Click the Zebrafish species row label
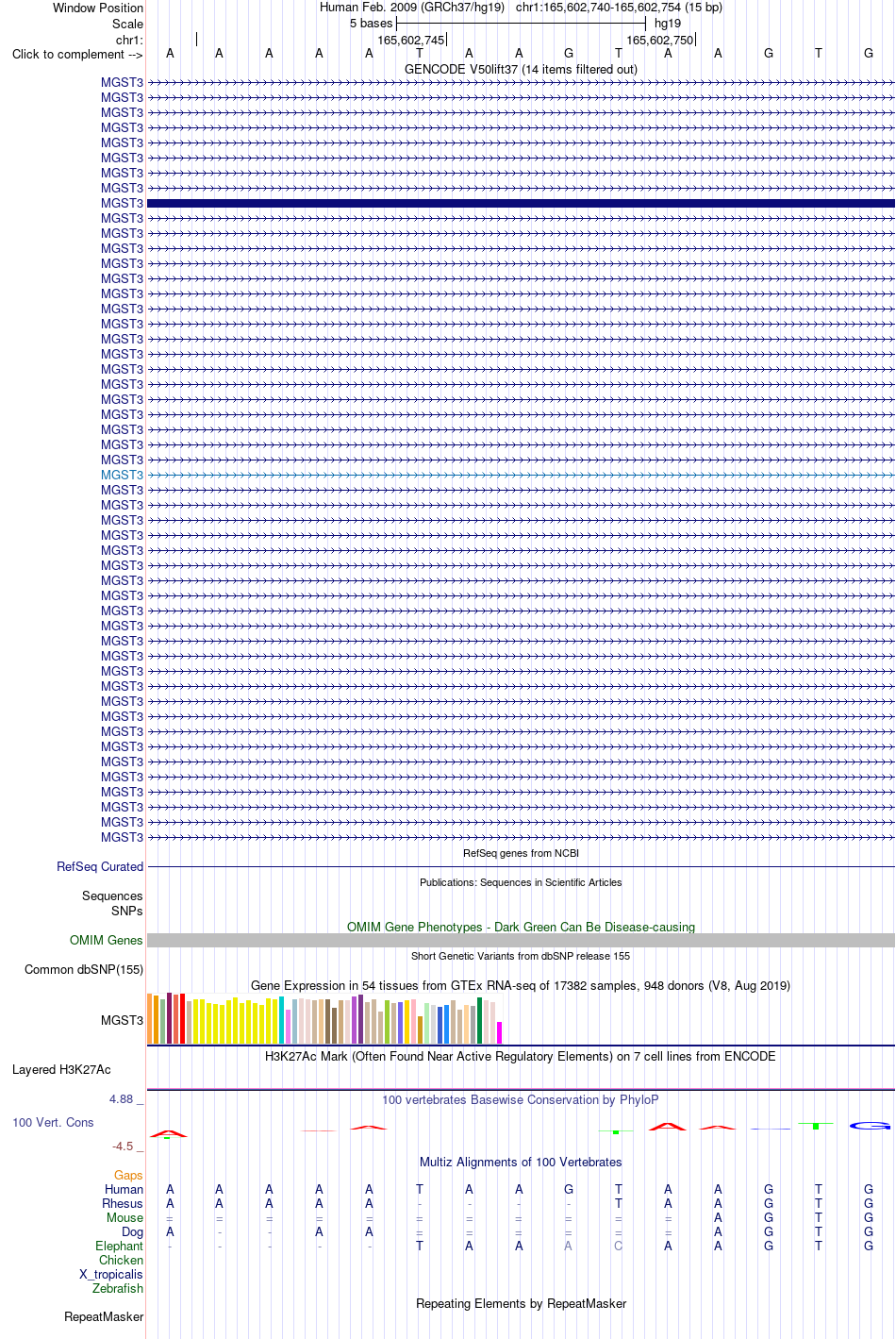The width and height of the screenshot is (896, 1339). coord(118,1288)
